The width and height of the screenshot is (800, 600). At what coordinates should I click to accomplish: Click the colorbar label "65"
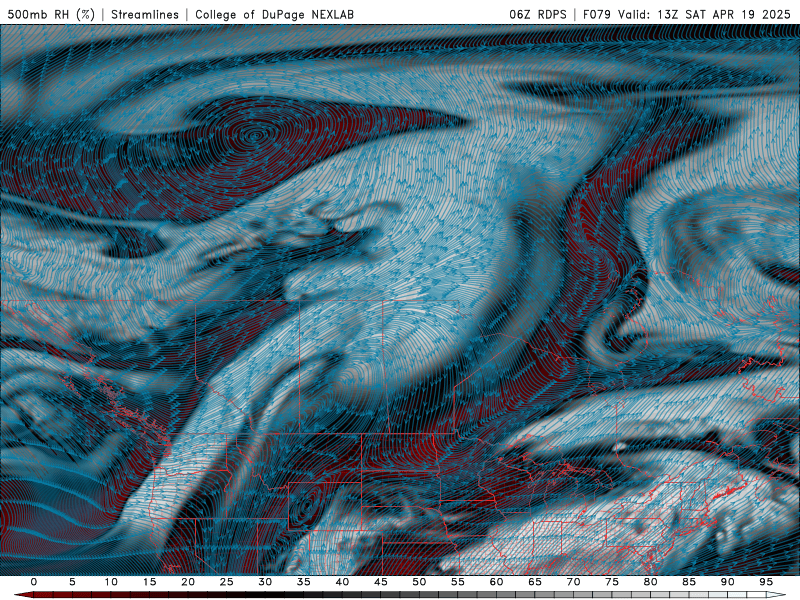tap(535, 582)
